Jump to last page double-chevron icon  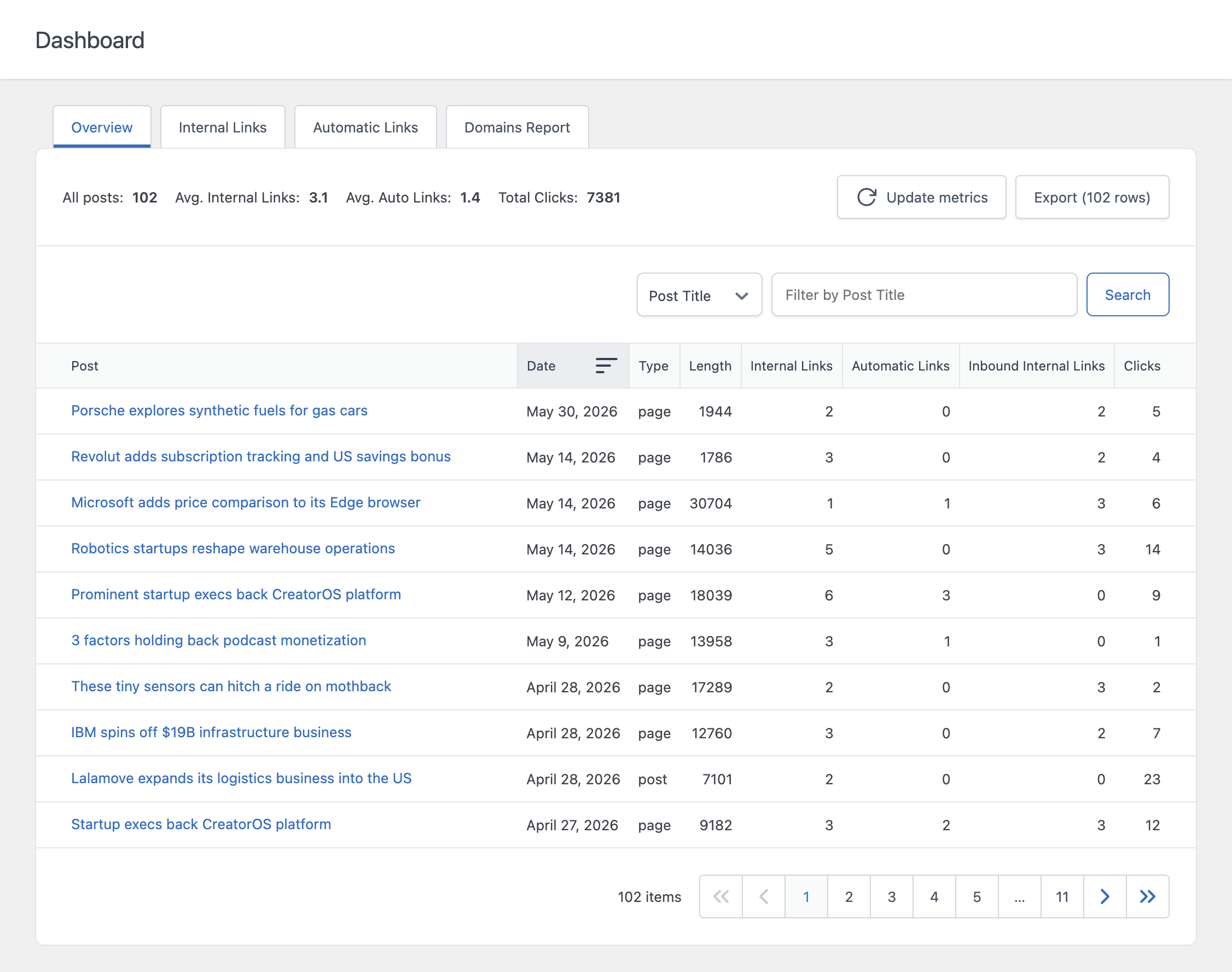(x=1147, y=896)
